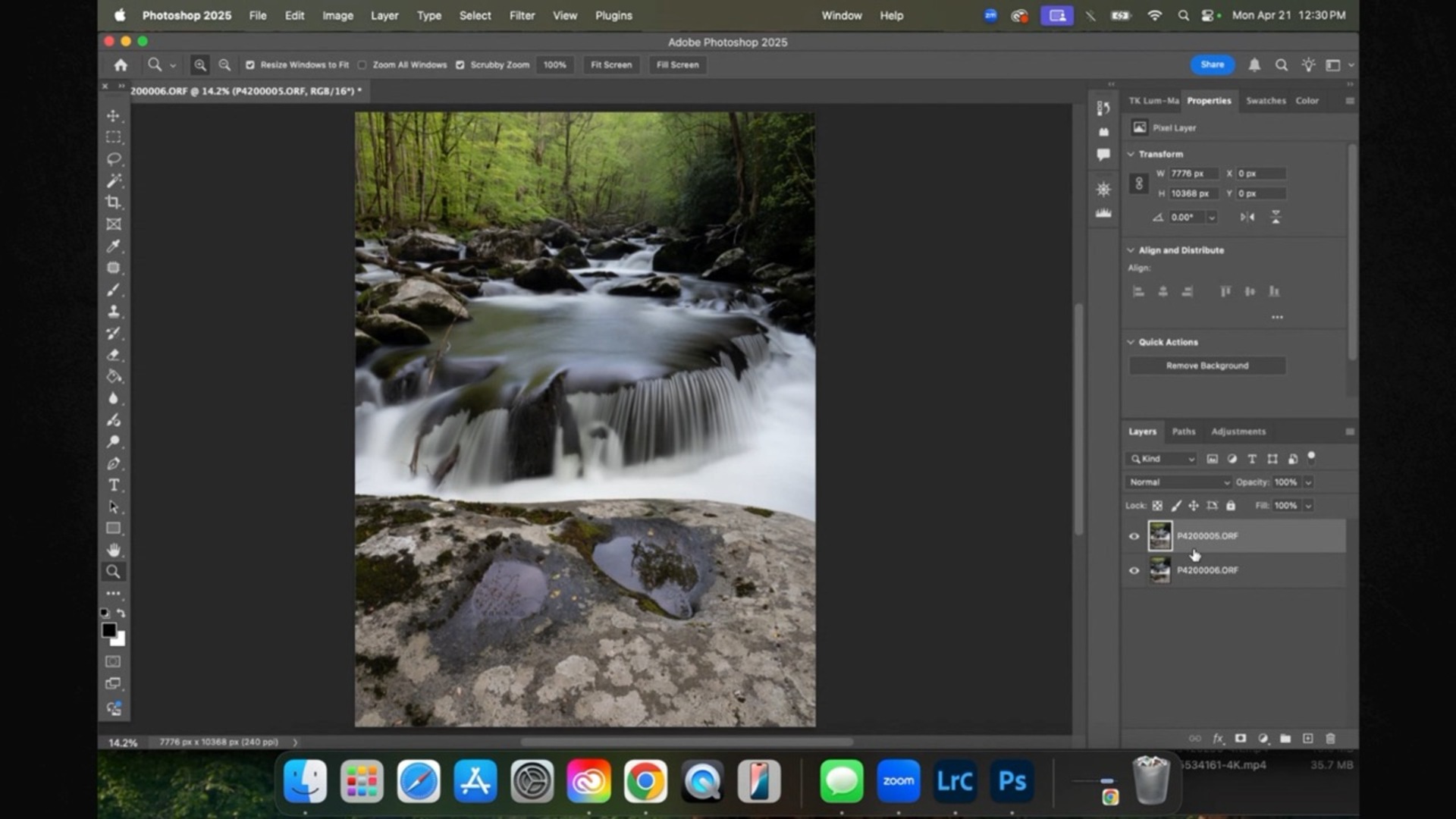
Task: Delete layer using trash icon
Action: tap(1331, 738)
